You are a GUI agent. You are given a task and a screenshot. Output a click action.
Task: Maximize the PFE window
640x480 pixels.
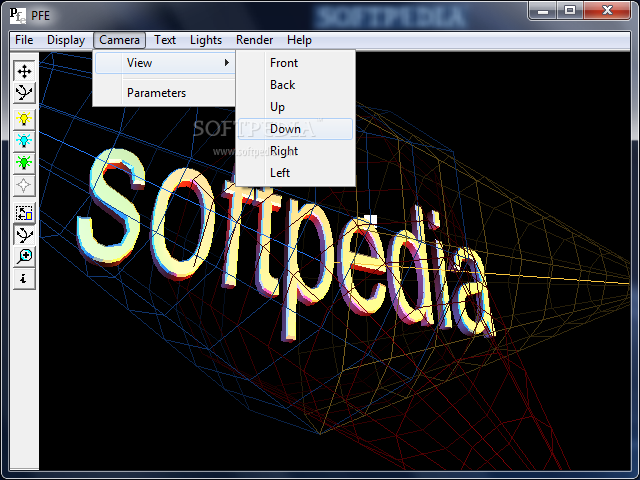(570, 10)
